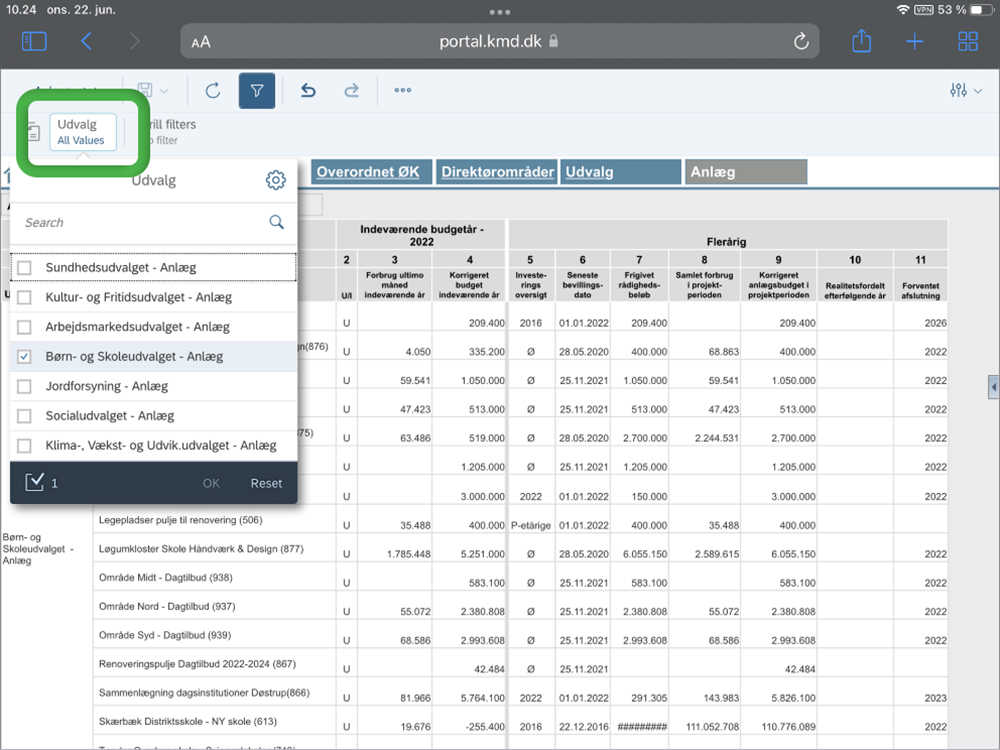Tap the Safari share icon
Image resolution: width=1000 pixels, height=750 pixels.
862,41
